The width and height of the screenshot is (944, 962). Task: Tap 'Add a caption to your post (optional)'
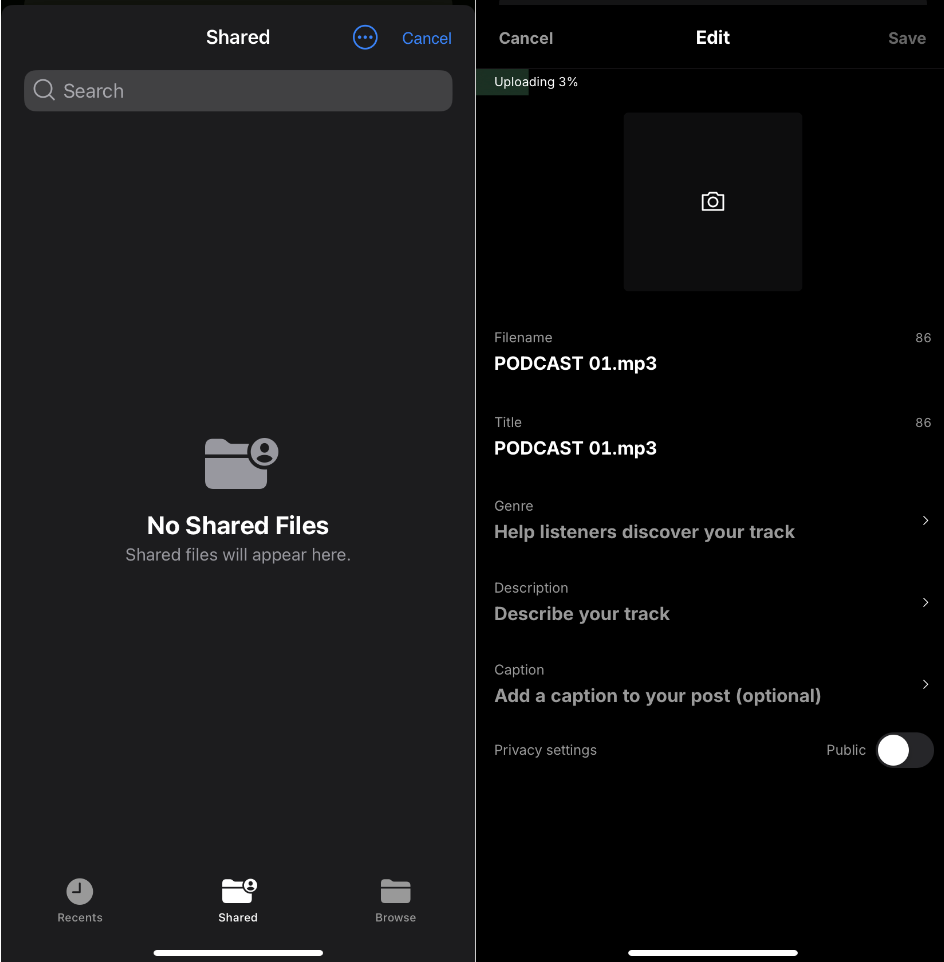[658, 696]
